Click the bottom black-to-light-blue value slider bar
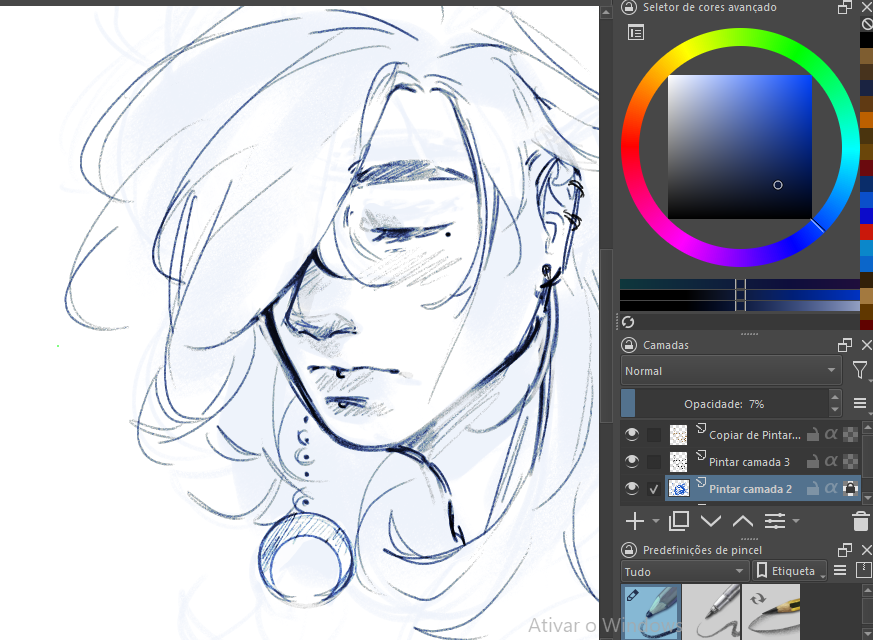The image size is (873, 640). (740, 306)
